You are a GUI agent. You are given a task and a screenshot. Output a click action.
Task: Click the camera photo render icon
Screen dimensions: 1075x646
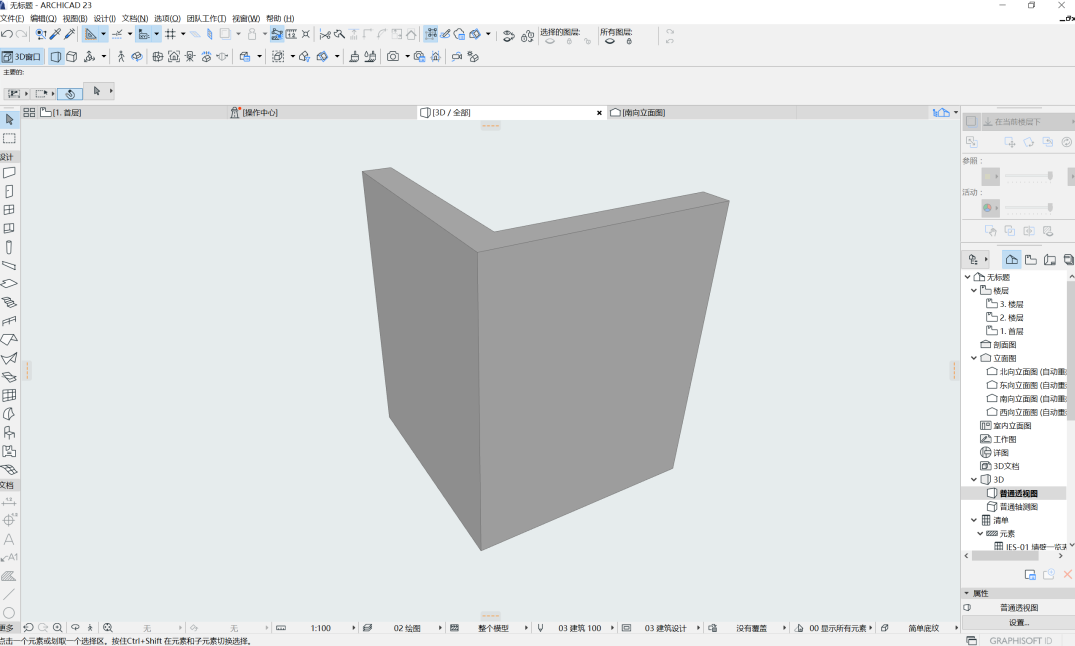point(393,56)
